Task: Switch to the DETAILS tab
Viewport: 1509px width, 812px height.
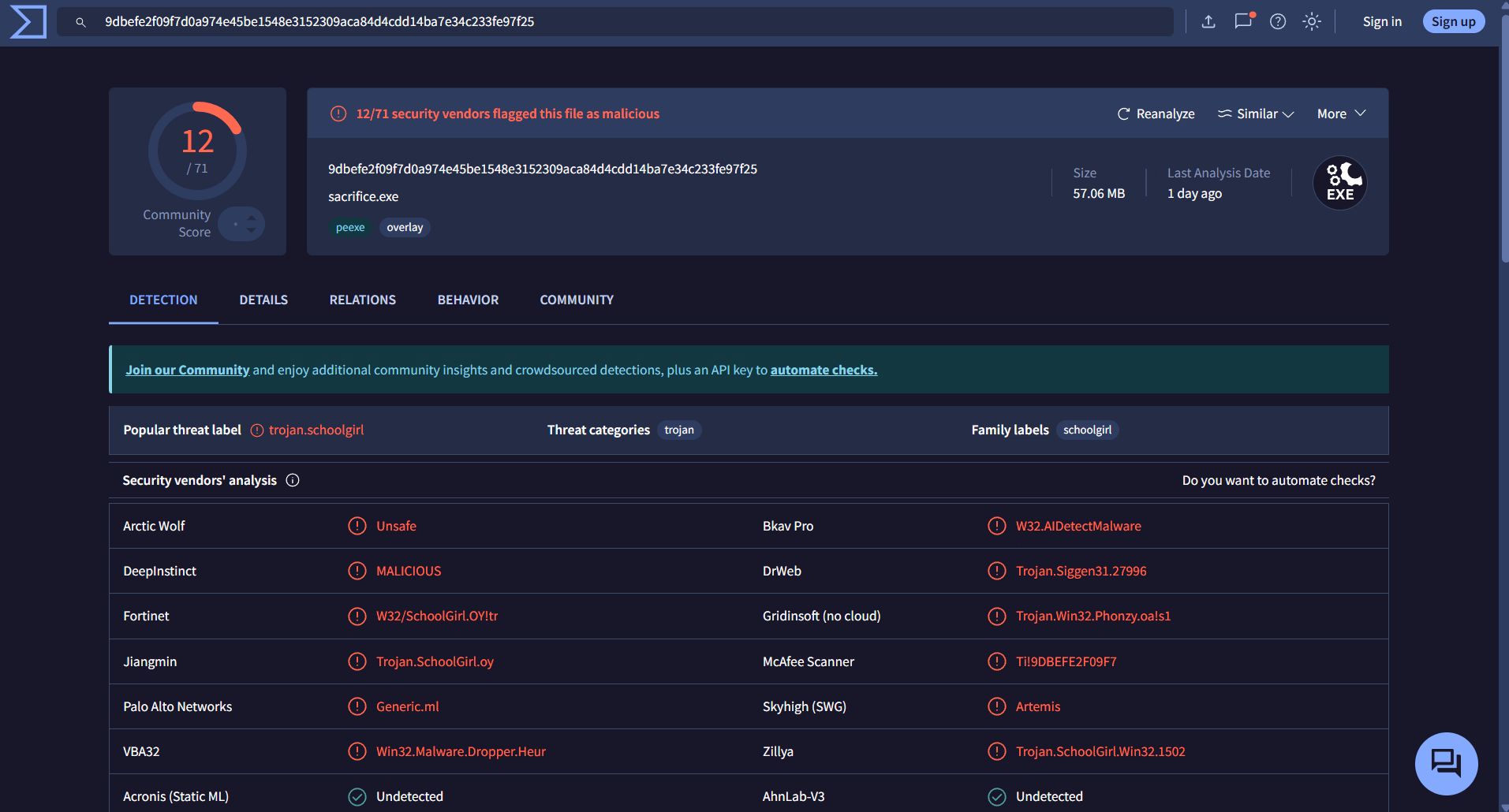Action: [x=263, y=300]
